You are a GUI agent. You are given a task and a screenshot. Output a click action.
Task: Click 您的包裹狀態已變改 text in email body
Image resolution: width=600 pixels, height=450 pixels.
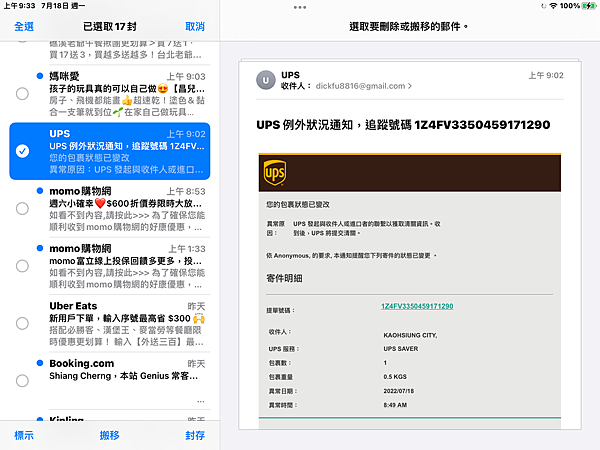click(298, 204)
